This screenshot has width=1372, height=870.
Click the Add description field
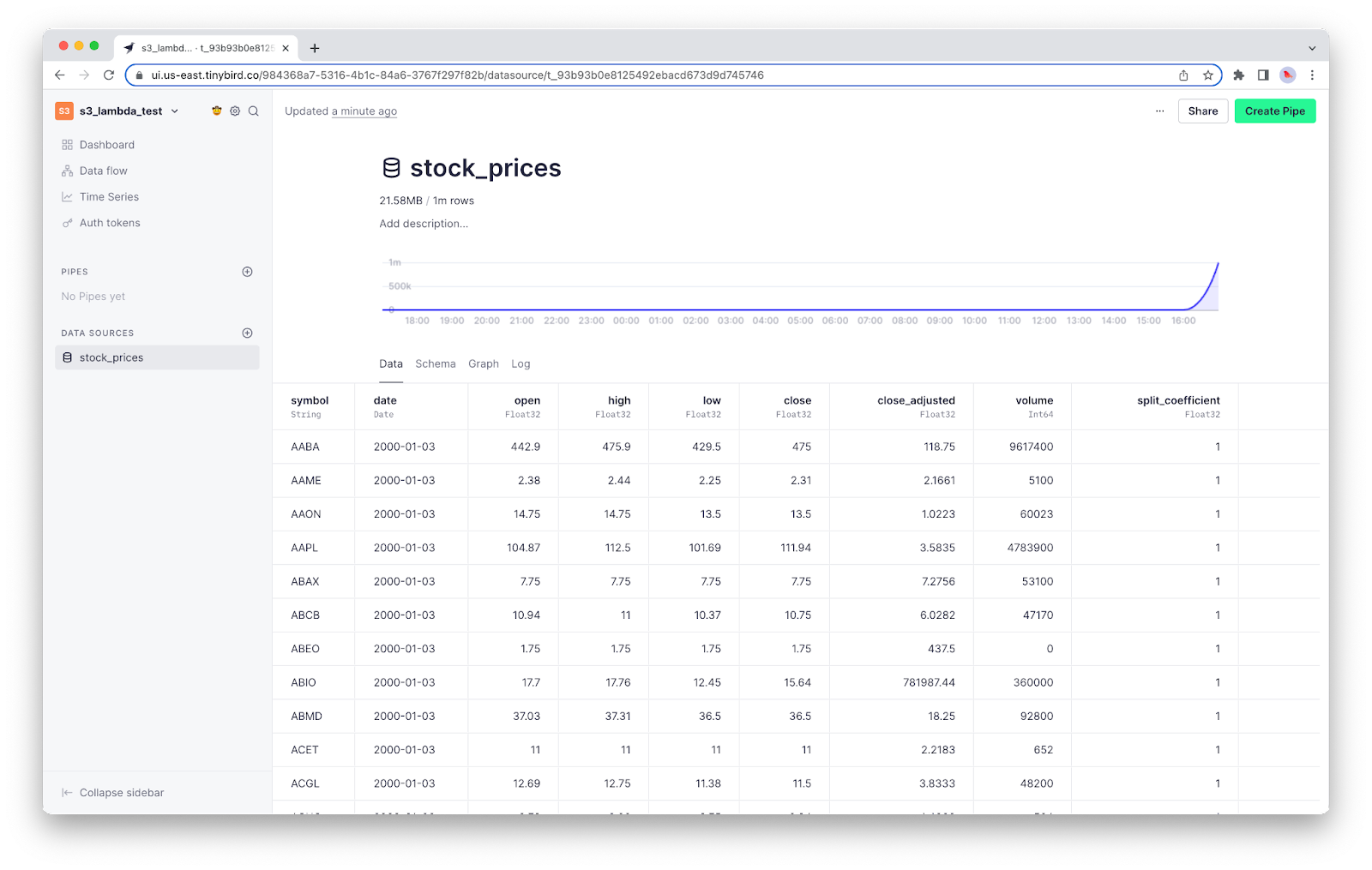424,224
